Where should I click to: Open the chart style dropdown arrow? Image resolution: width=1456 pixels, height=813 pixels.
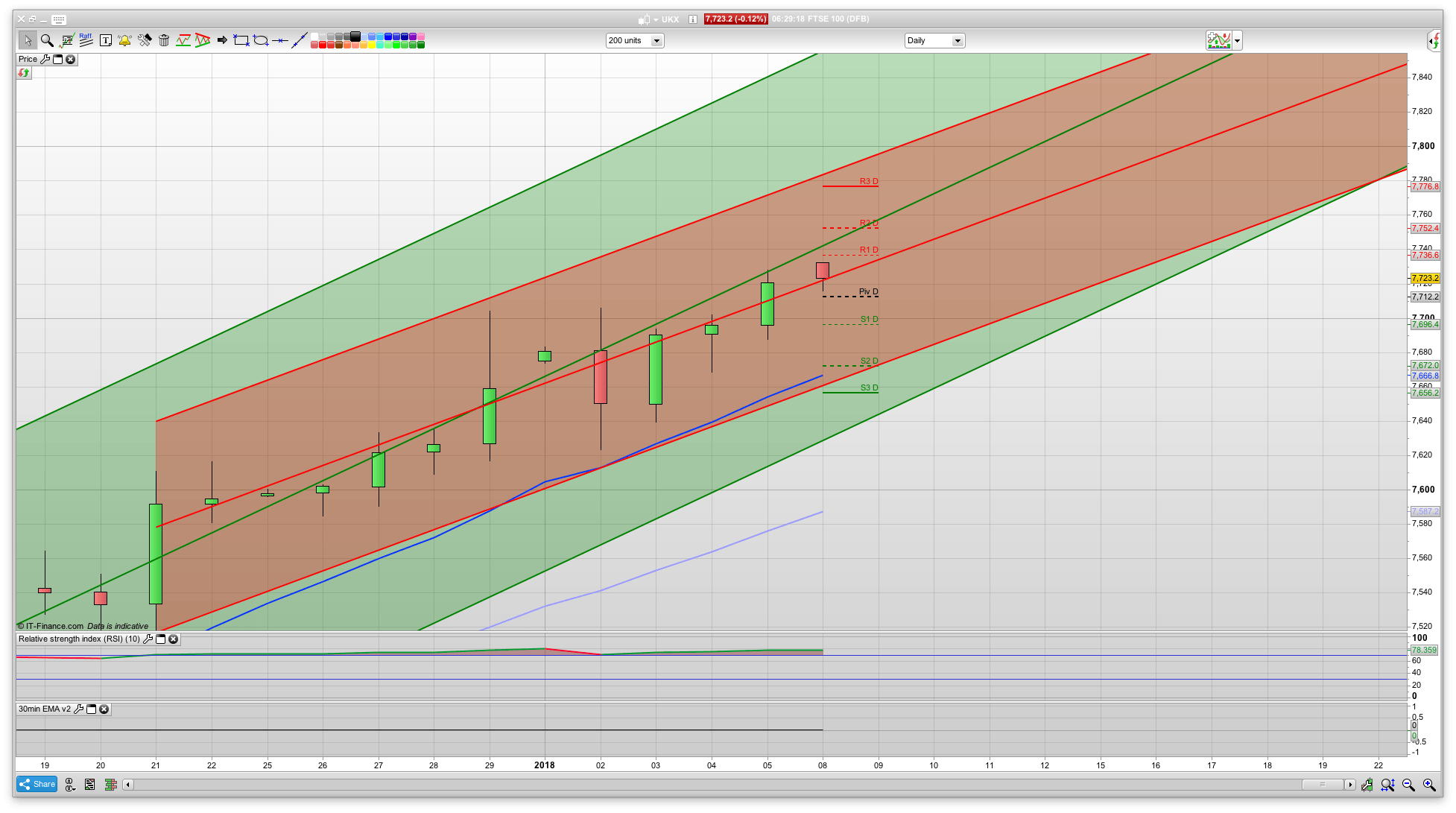[1237, 41]
